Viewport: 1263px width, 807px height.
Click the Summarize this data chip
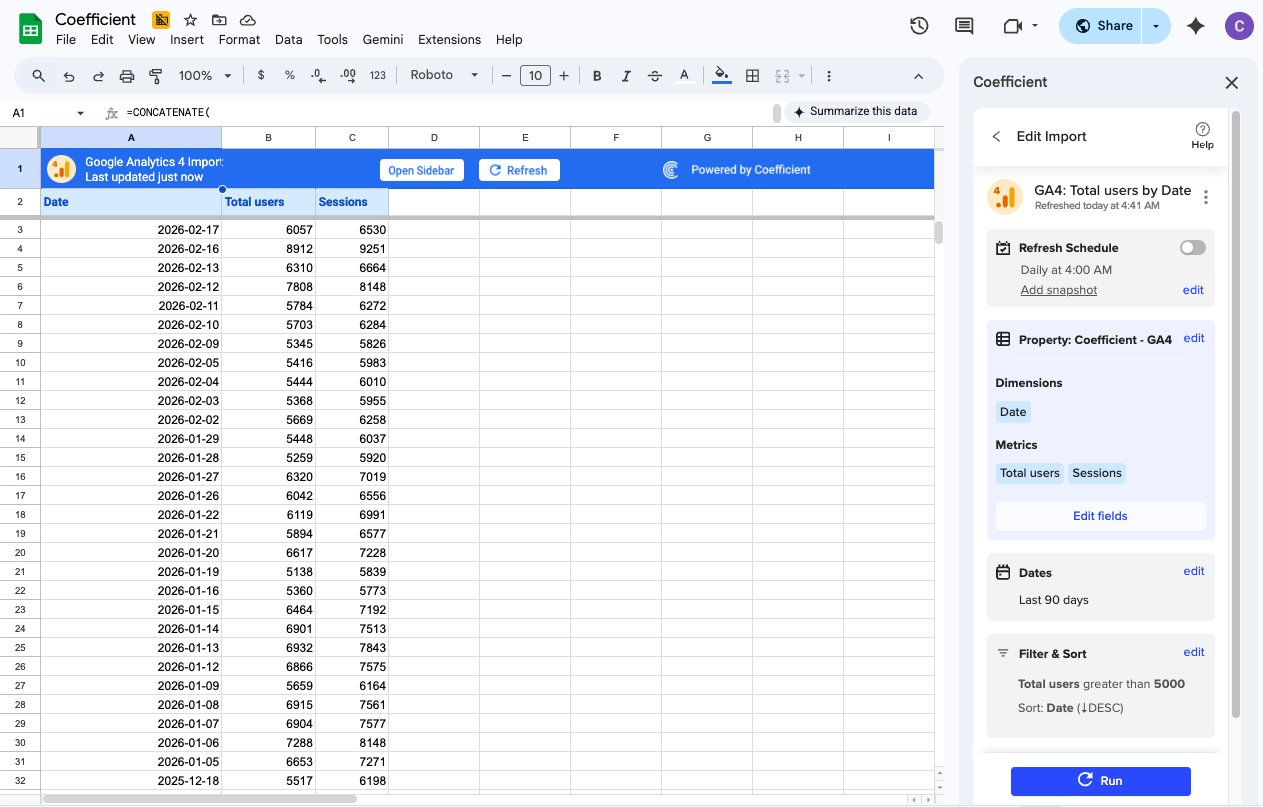pos(857,111)
